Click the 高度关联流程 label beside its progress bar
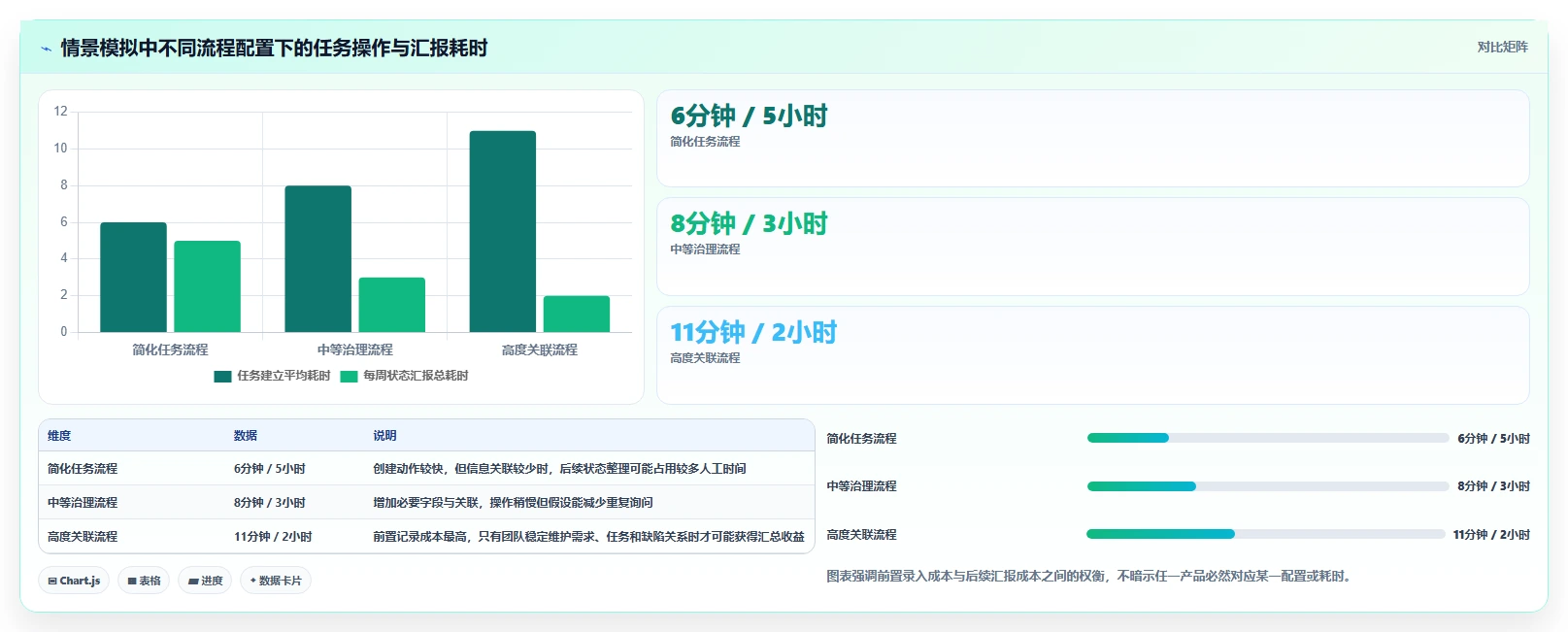 [x=861, y=535]
